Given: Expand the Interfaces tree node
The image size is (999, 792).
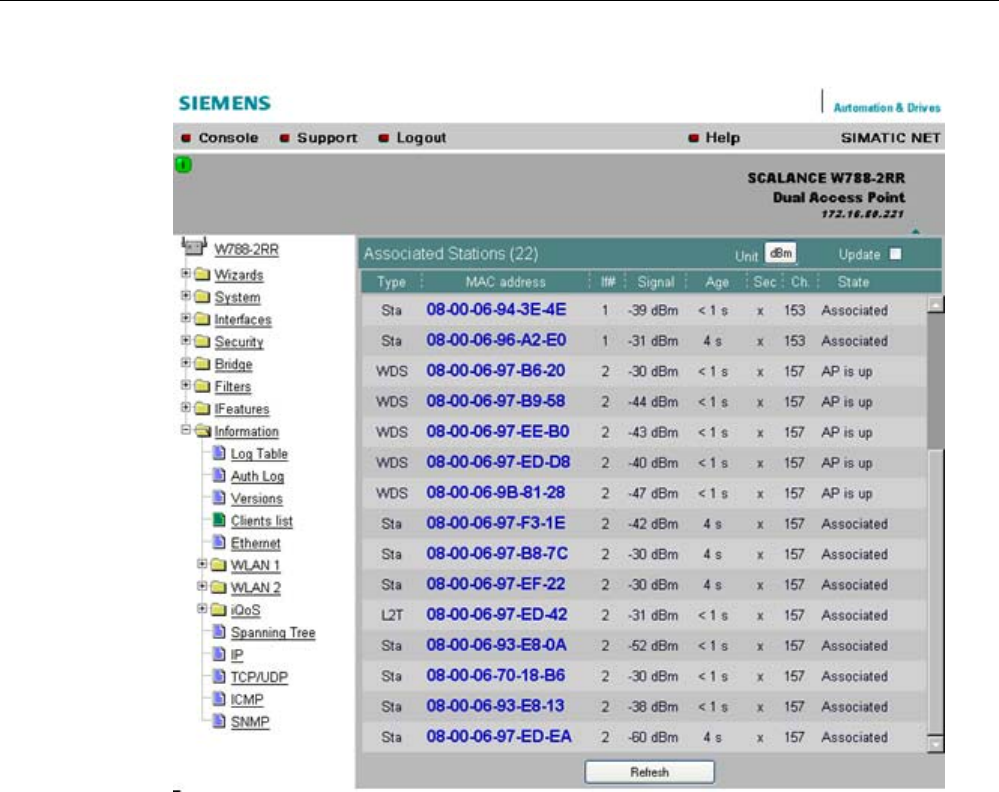Looking at the screenshot, I should [185, 318].
